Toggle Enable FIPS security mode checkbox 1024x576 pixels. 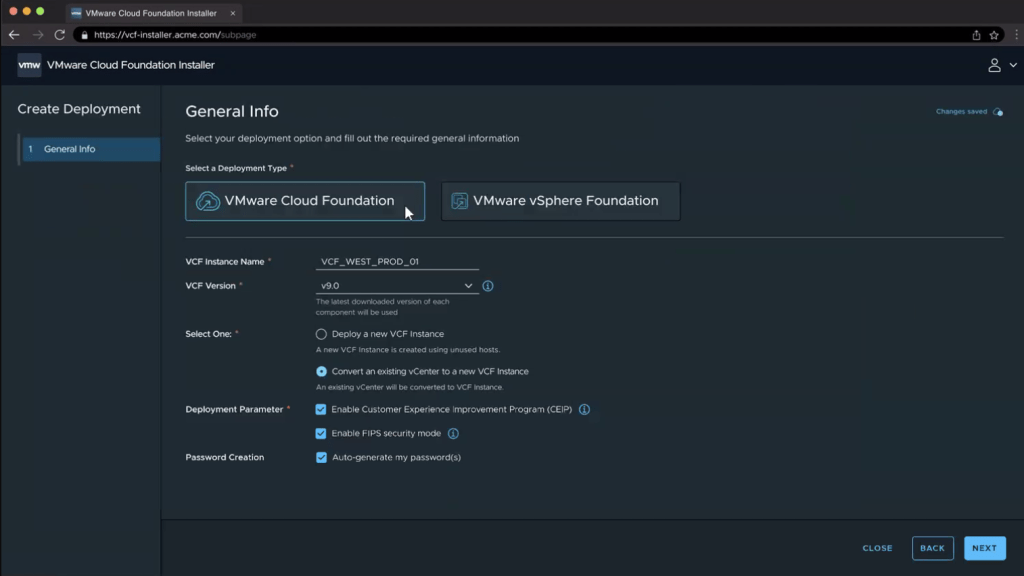pyautogui.click(x=321, y=434)
